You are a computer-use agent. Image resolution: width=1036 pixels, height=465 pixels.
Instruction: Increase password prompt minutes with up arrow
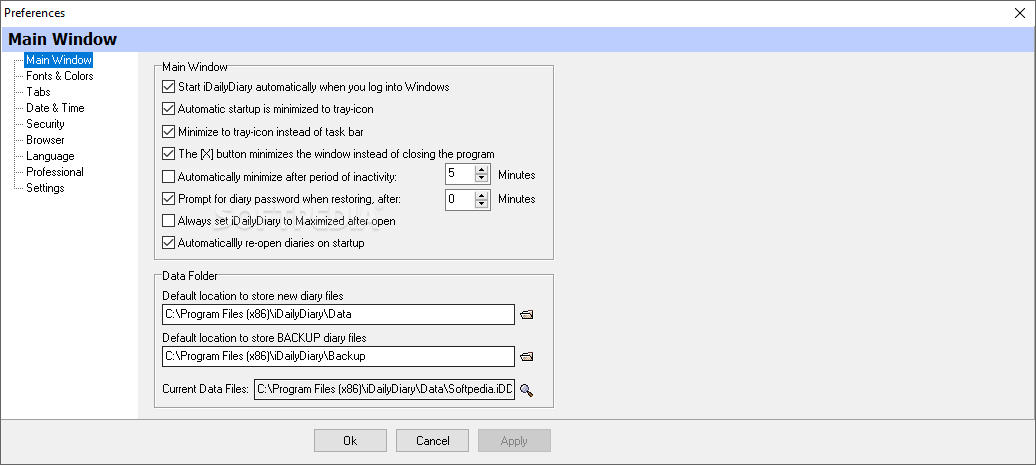482,195
